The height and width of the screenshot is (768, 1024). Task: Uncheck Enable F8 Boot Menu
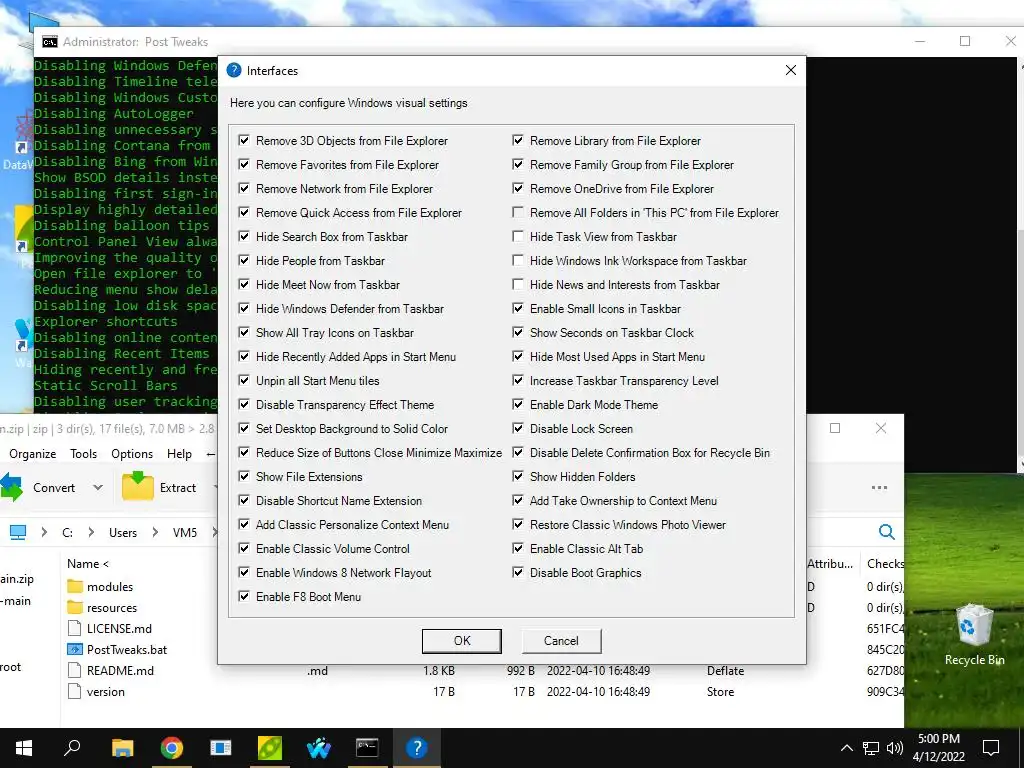coord(244,596)
